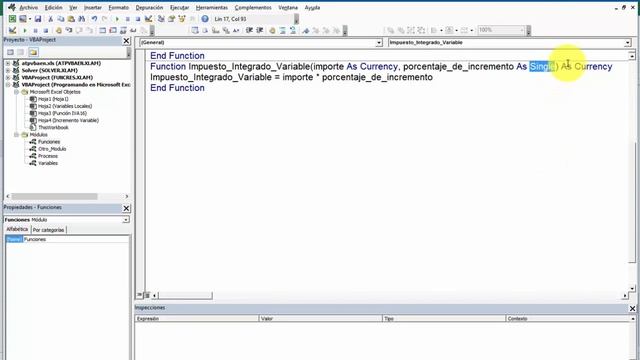Click the (Name) property value Funciones
The height and width of the screenshot is (360, 640).
76,239
